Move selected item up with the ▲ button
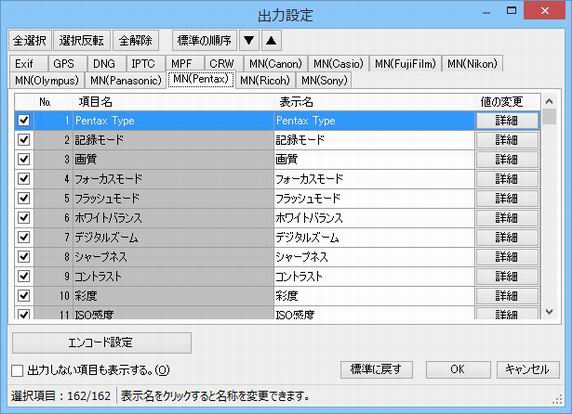Viewport: 572px width, 414px height. click(271, 40)
